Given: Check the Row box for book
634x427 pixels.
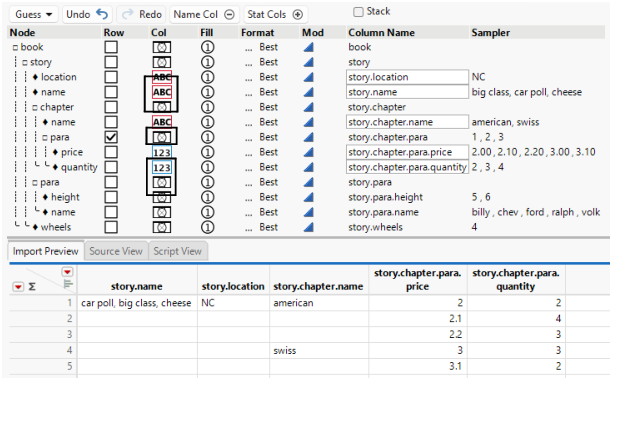Looking at the screenshot, I should [111, 47].
